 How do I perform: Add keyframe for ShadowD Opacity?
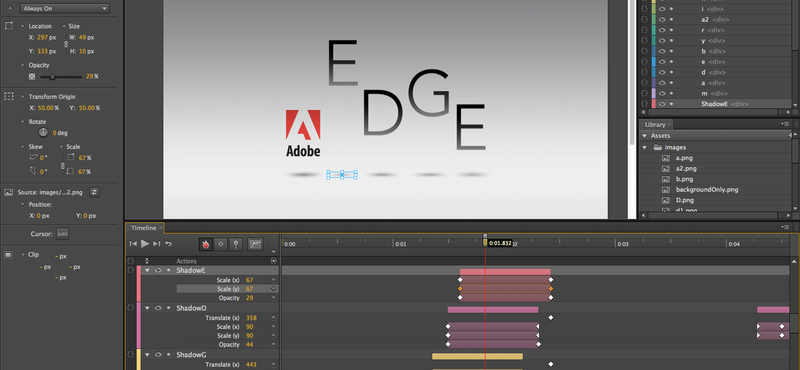[x=273, y=344]
